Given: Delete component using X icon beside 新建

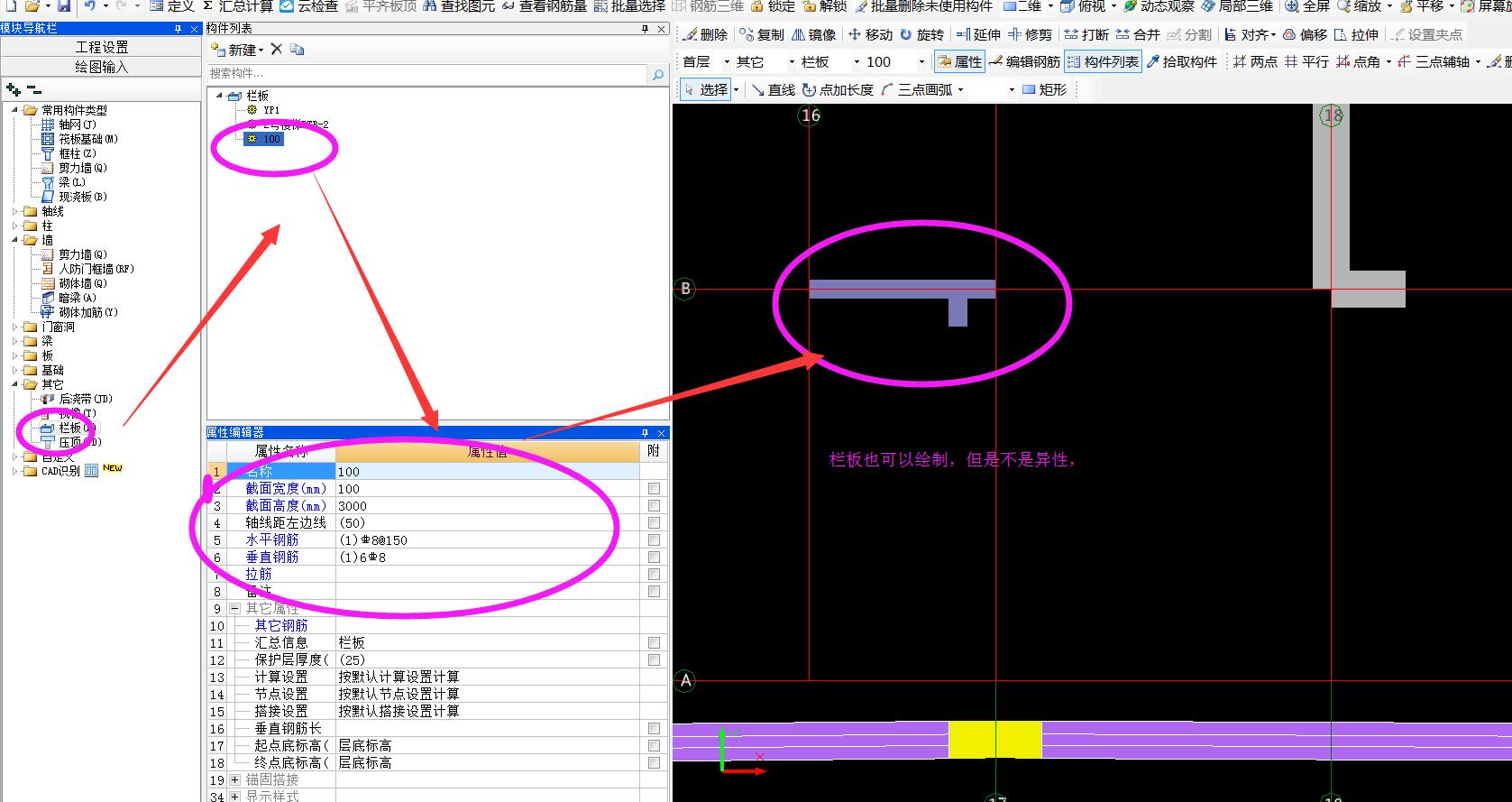Looking at the screenshot, I should 277,49.
